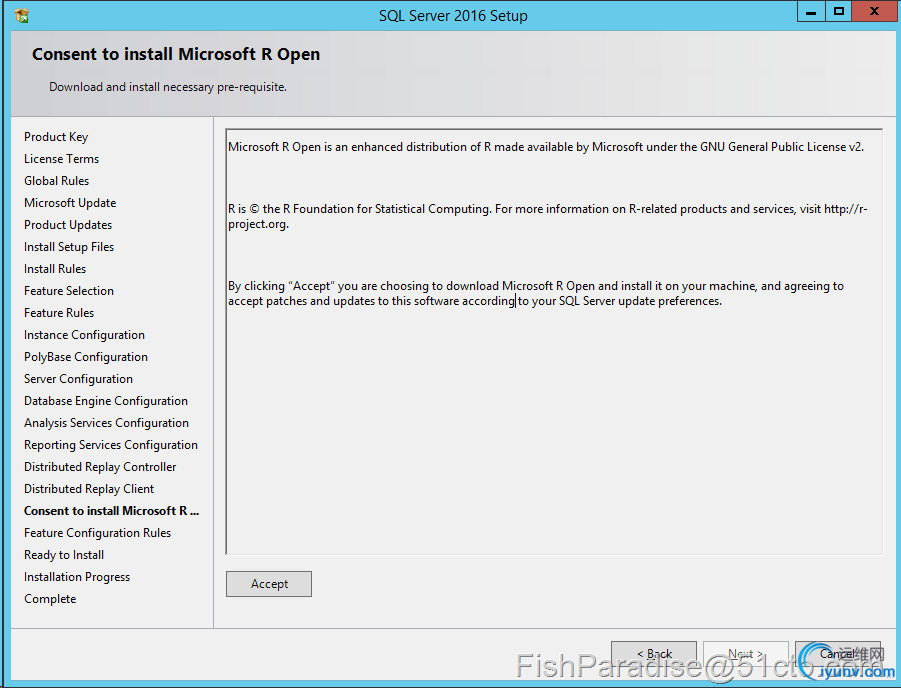The height and width of the screenshot is (688, 901).
Task: Select Instance Configuration step
Action: click(x=84, y=335)
